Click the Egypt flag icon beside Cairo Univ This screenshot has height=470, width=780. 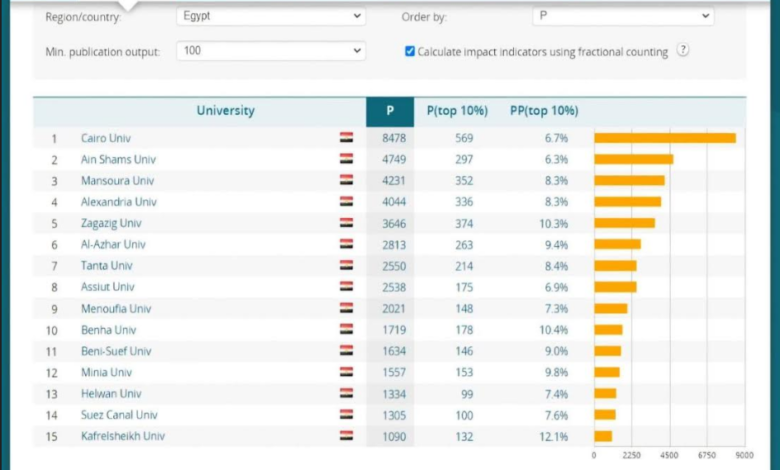click(347, 138)
